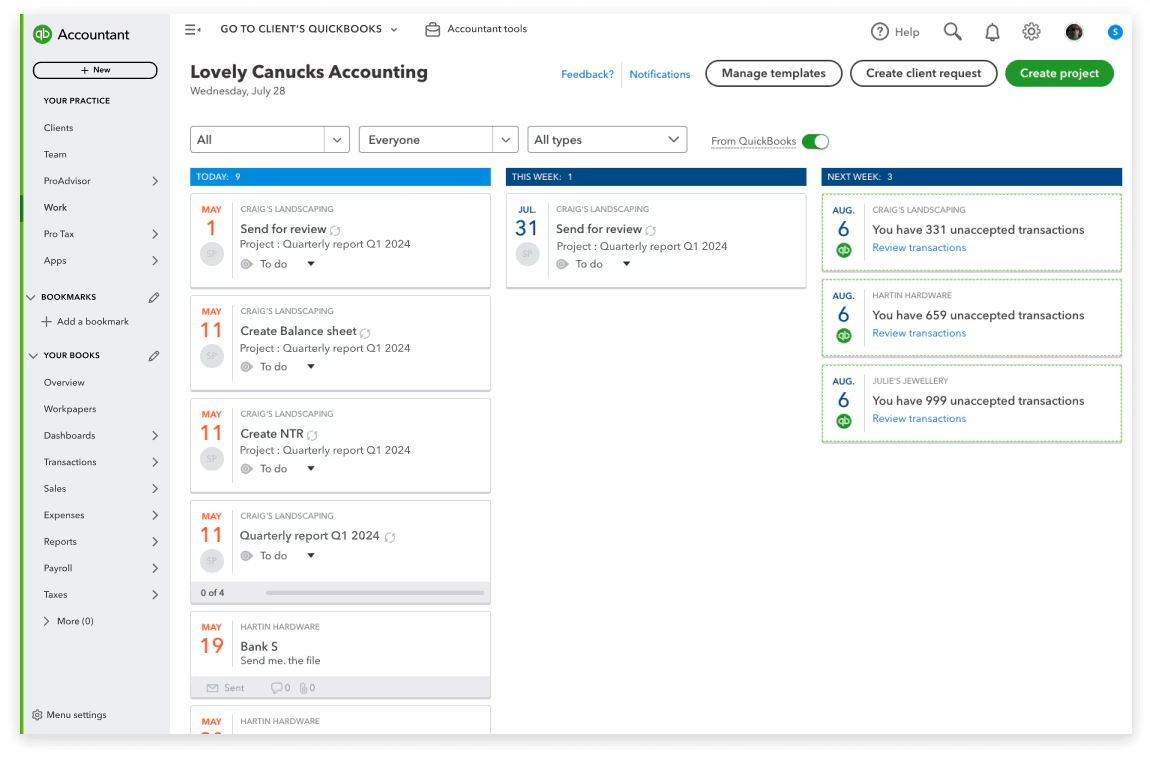Click the comments icon on Bank S card
The height and width of the screenshot is (757, 1150).
(276, 687)
